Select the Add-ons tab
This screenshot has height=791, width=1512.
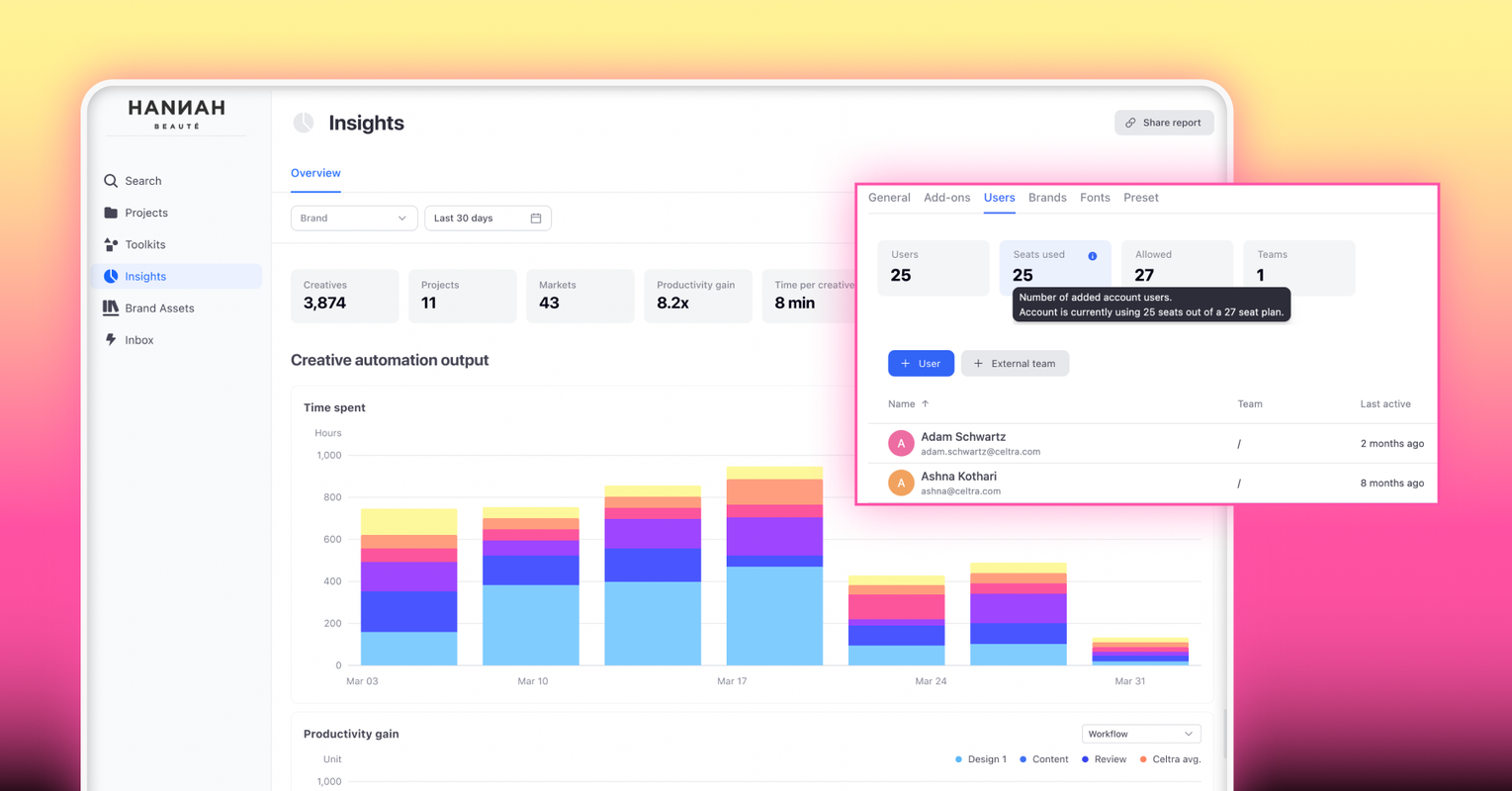(x=946, y=198)
